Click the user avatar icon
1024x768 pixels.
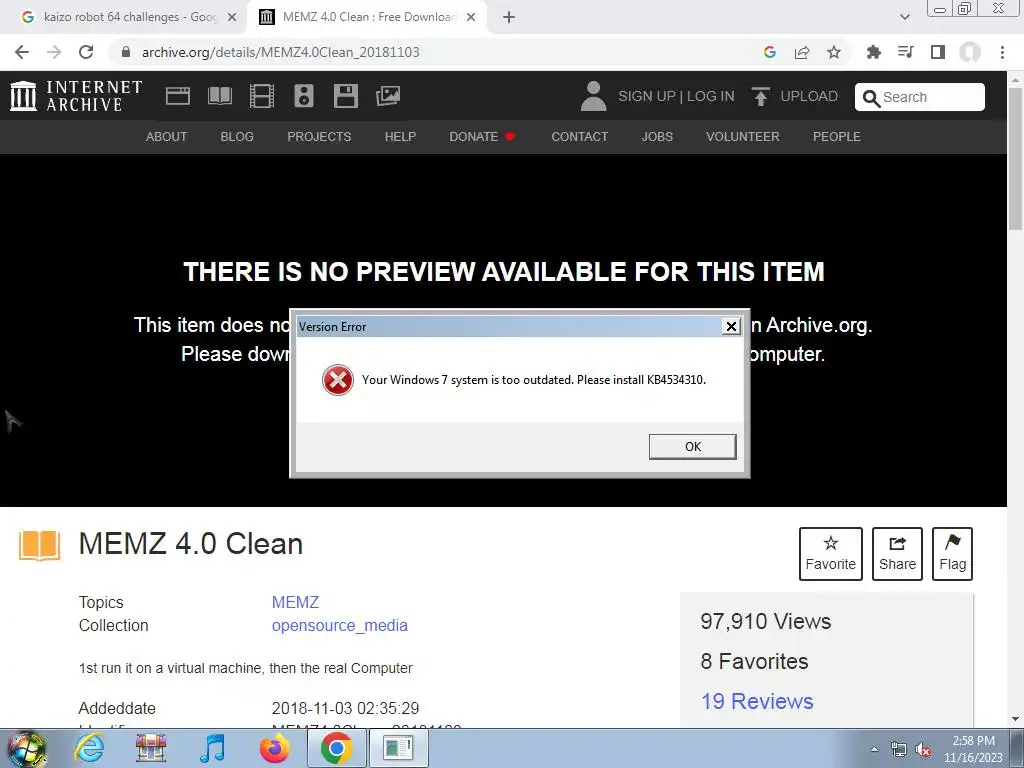593,96
